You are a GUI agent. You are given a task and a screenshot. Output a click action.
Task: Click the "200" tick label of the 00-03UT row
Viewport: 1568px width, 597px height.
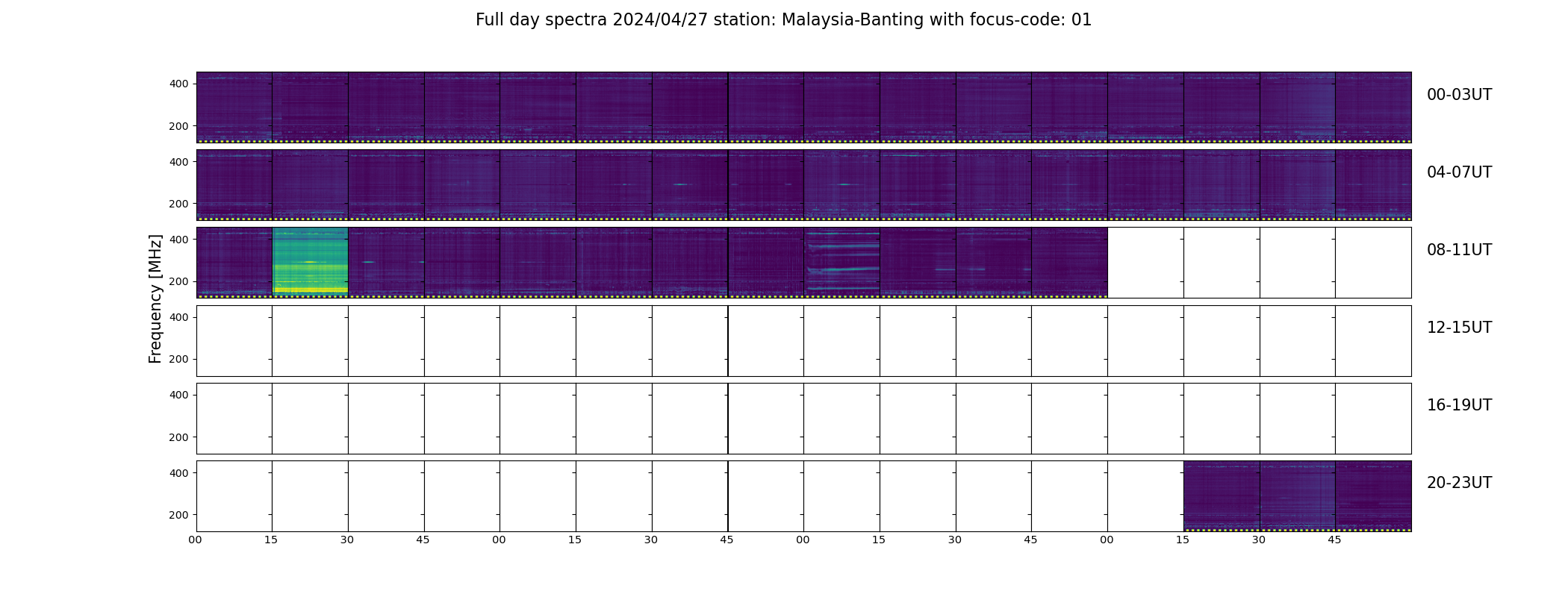[x=179, y=126]
